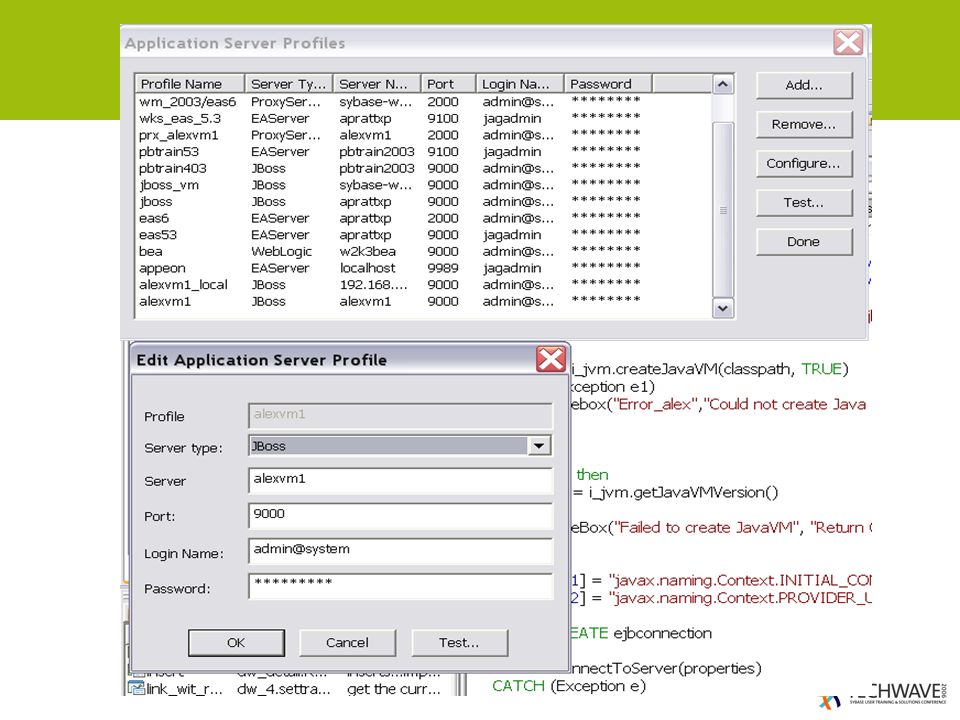Click the profile list scrollbar thumb
This screenshot has height=720, width=960.
[722, 210]
